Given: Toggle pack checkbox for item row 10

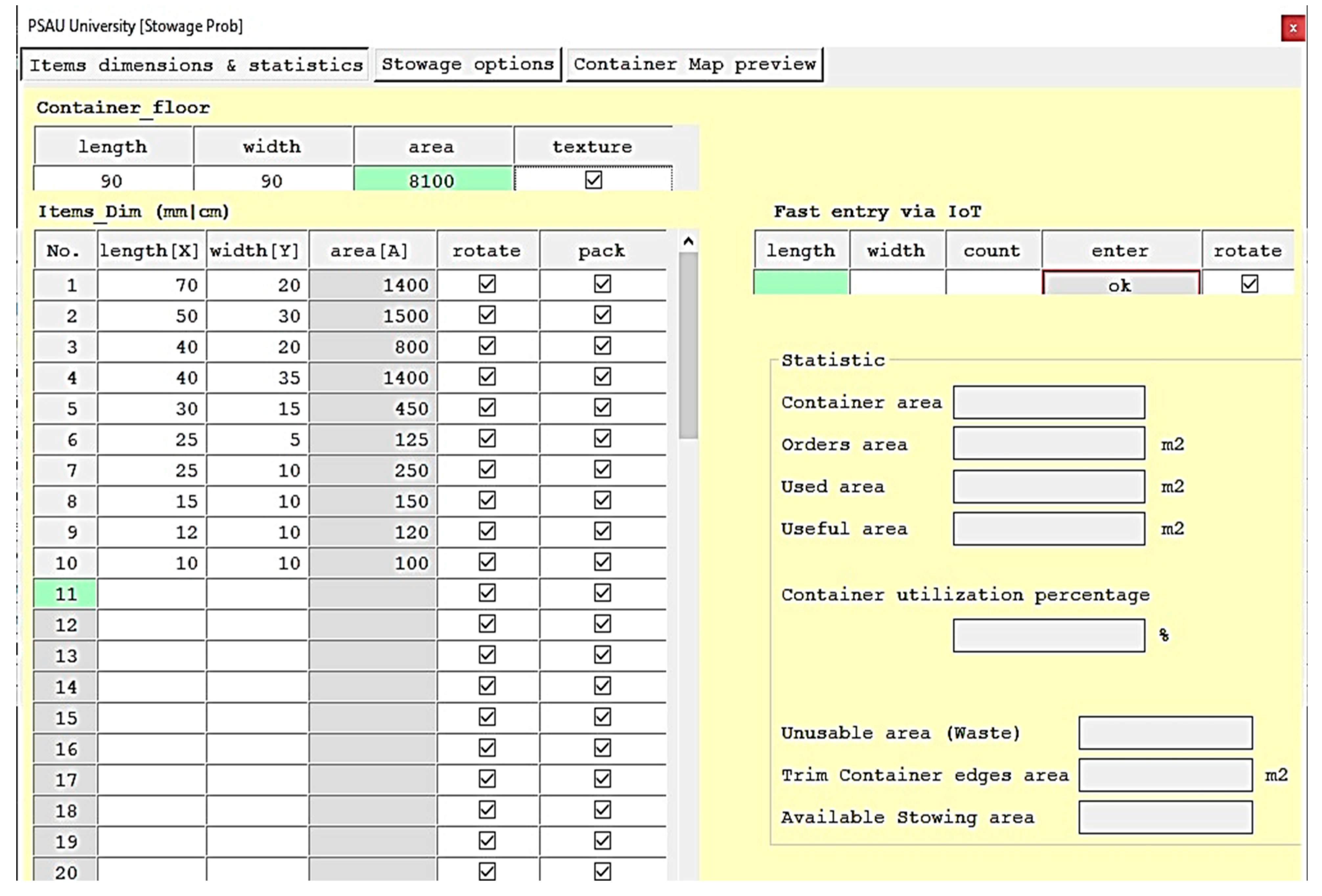Looking at the screenshot, I should pos(603,562).
